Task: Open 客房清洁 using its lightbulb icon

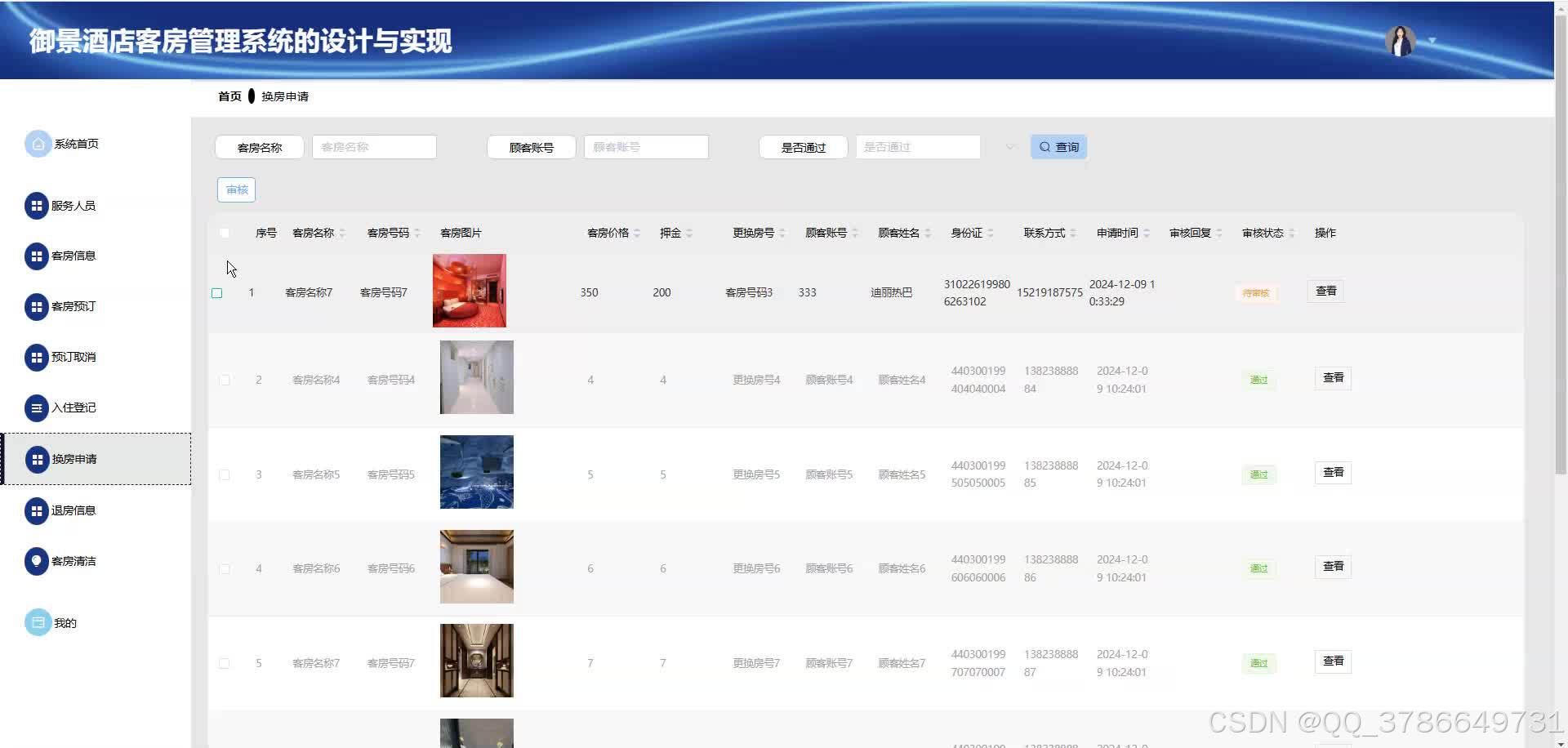Action: pyautogui.click(x=37, y=562)
